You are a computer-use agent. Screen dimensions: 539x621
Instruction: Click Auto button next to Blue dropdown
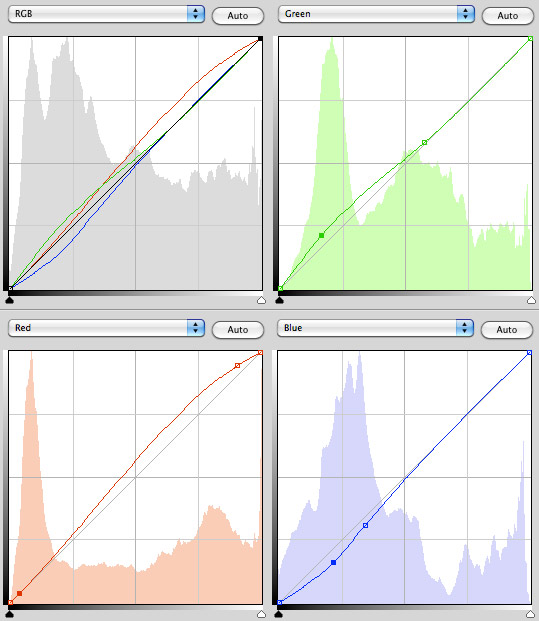(507, 330)
